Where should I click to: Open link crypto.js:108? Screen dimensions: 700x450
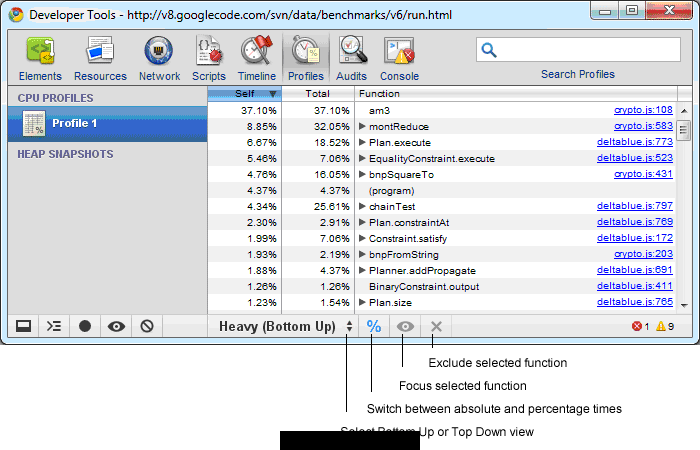pyautogui.click(x=643, y=110)
